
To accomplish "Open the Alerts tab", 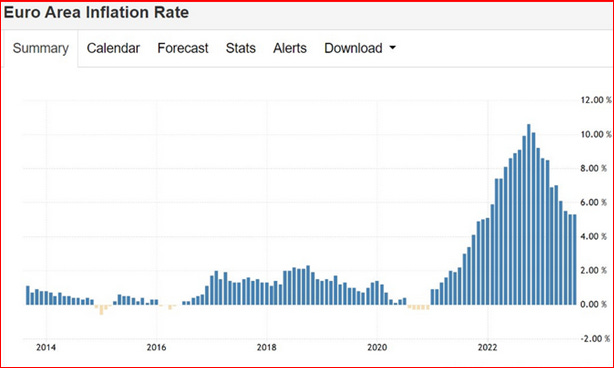I will (290, 48).
